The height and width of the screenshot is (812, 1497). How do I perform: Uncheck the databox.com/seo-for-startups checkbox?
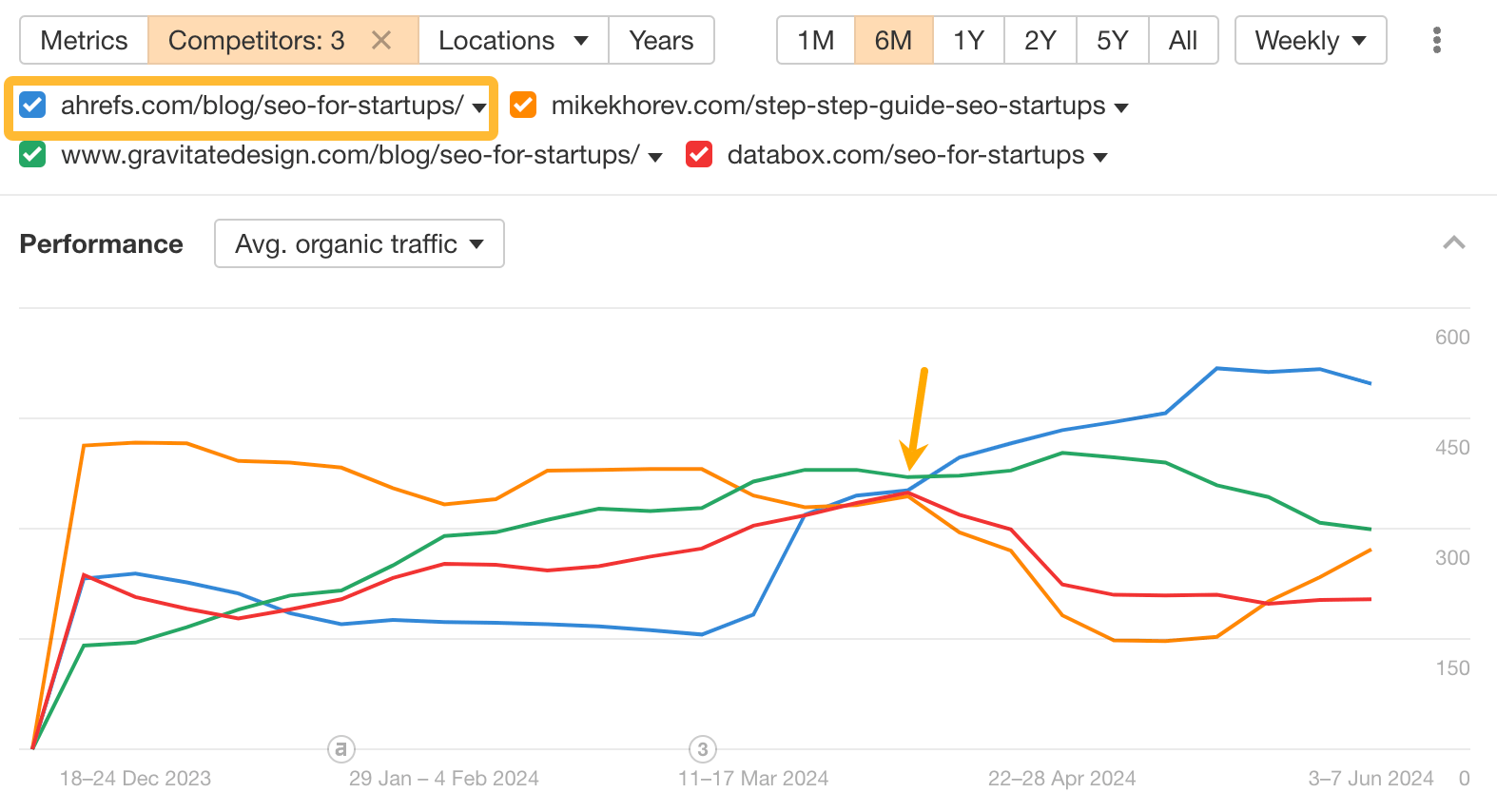click(x=699, y=155)
